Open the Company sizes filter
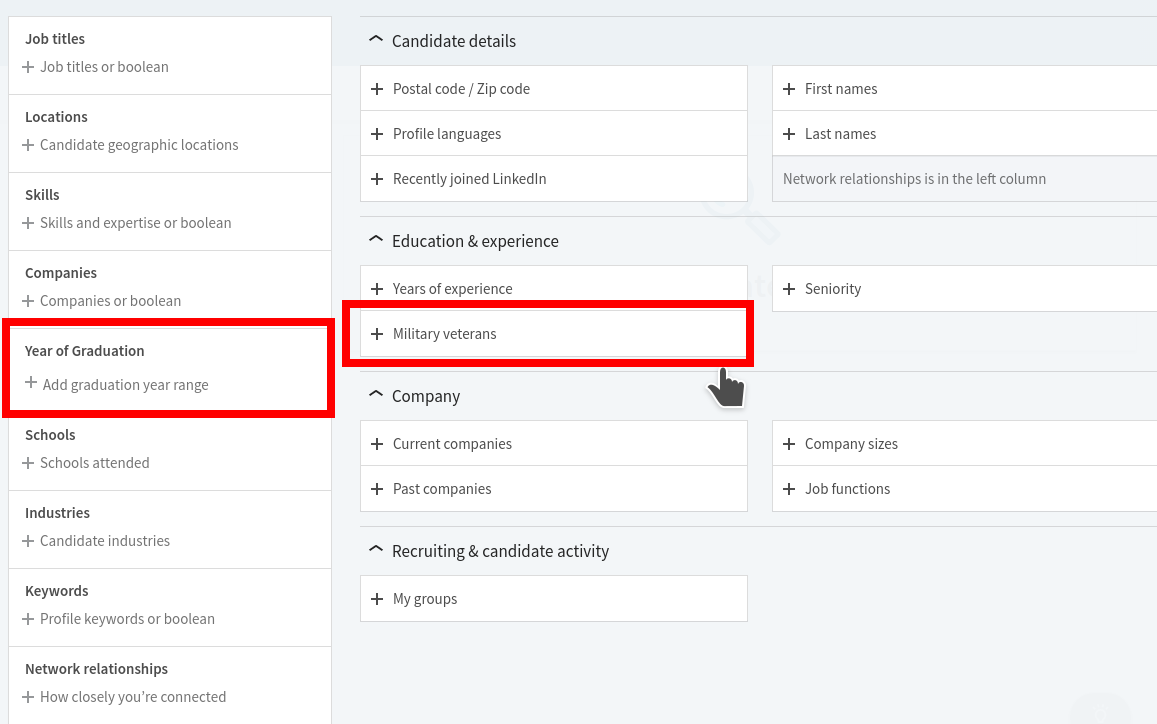 (x=851, y=444)
